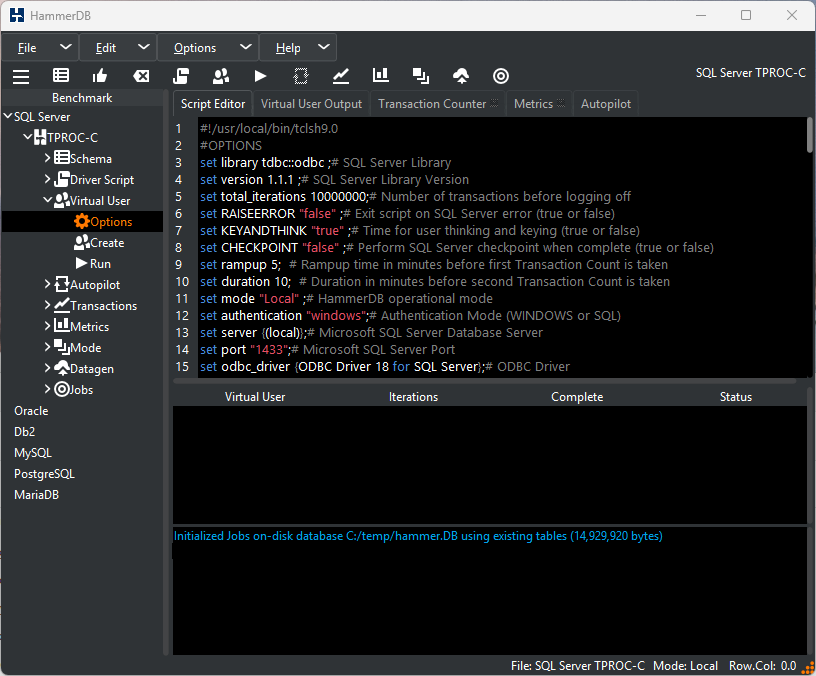Select MySQL database in the tree
The width and height of the screenshot is (816, 676).
tap(33, 453)
